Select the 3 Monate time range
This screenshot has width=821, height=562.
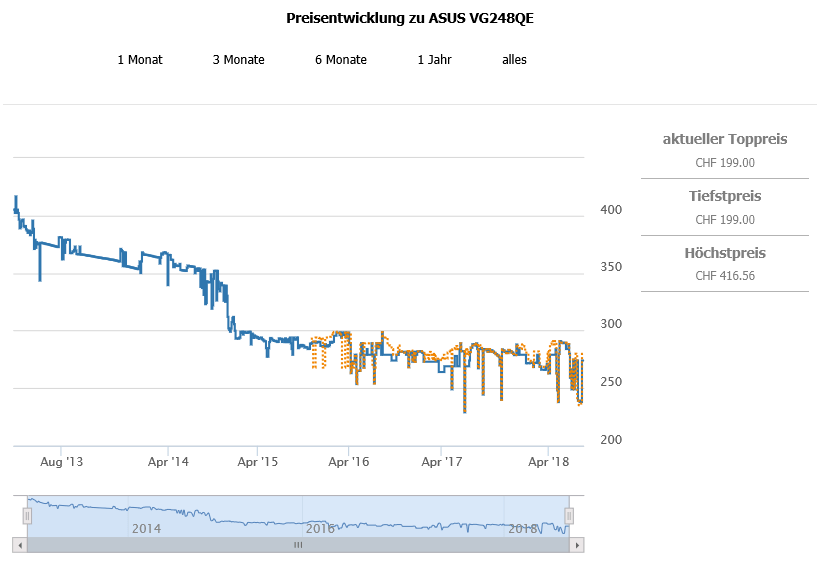click(x=238, y=60)
